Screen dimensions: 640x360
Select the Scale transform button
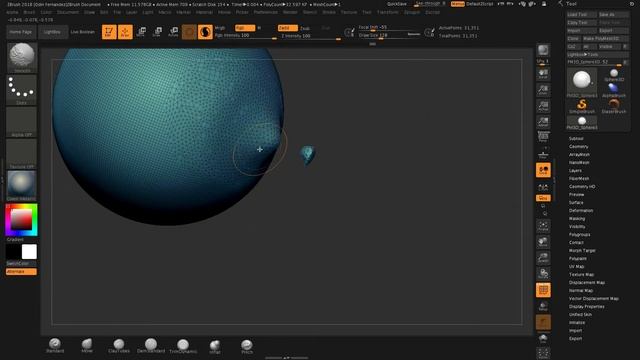(x=157, y=32)
